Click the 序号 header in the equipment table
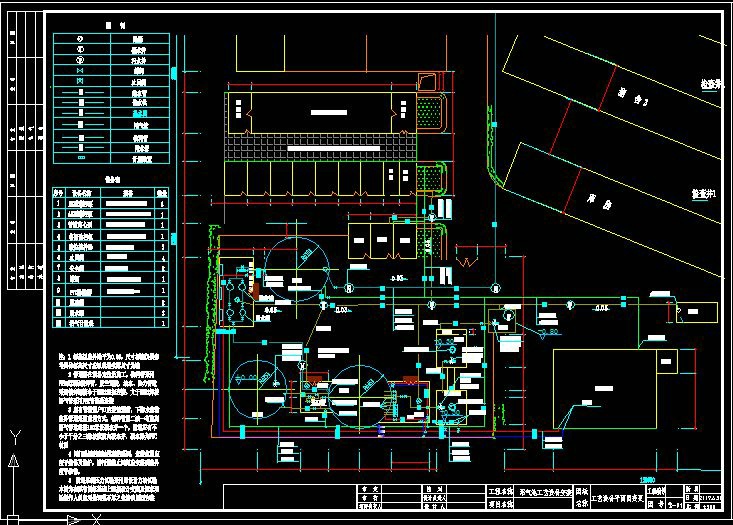Screen dimensions: 733x525 pos(58,193)
